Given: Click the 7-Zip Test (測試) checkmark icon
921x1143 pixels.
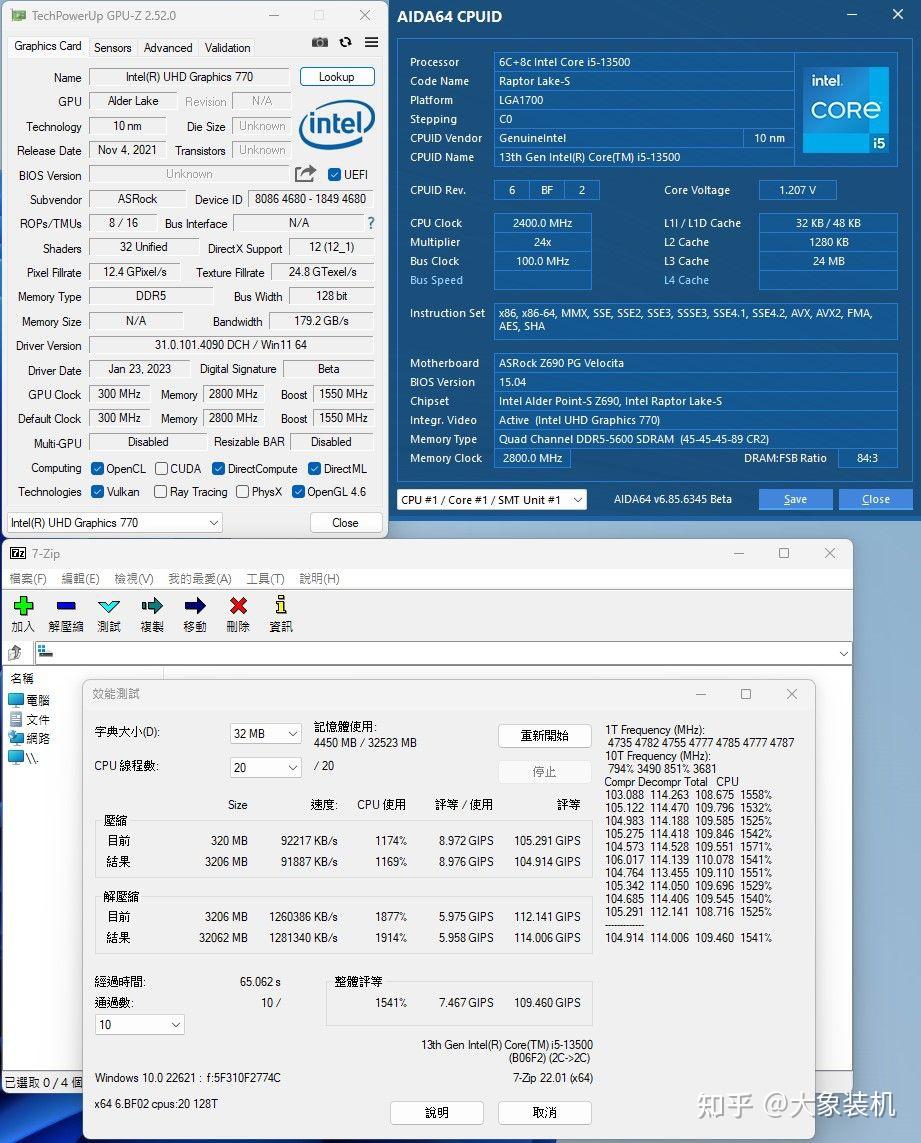Looking at the screenshot, I should click(109, 605).
